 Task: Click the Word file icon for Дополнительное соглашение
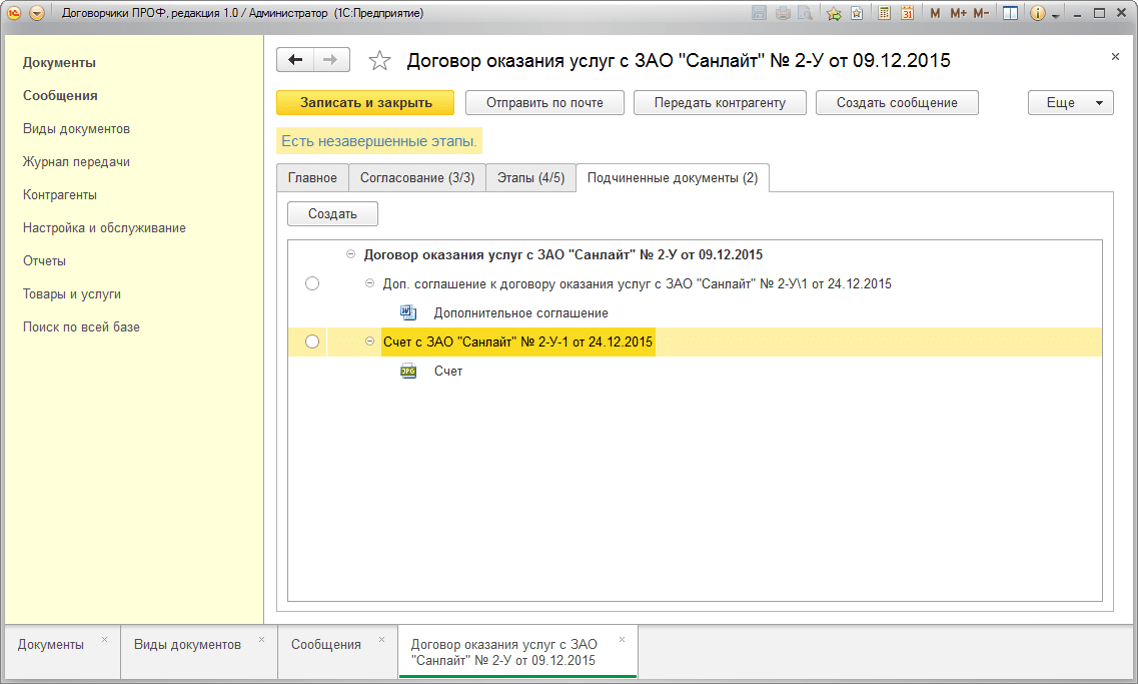(x=408, y=313)
